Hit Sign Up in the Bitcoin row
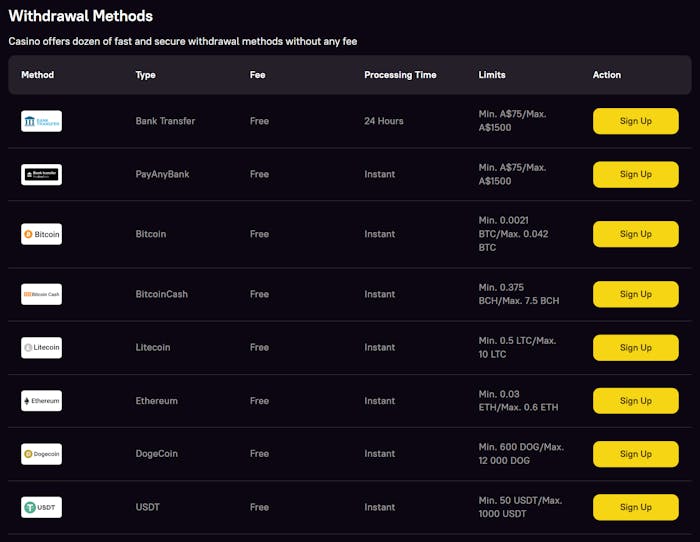700x542 pixels. 635,234
